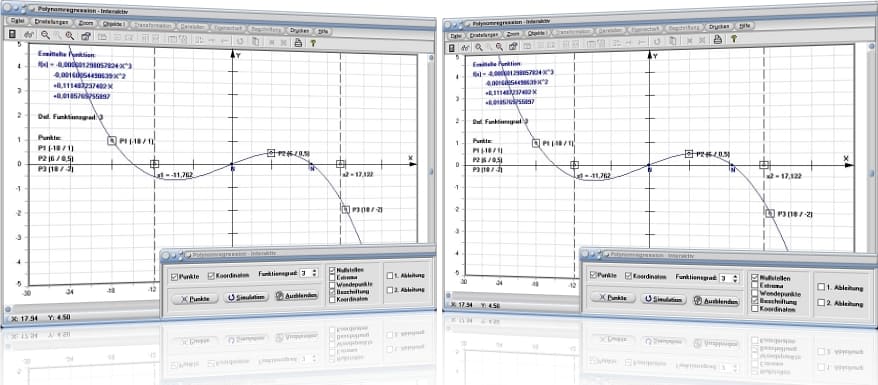Viewport: 878px width, 385px height.
Task: Click the red magnifier zoom icon, right window
Action: click(x=499, y=46)
